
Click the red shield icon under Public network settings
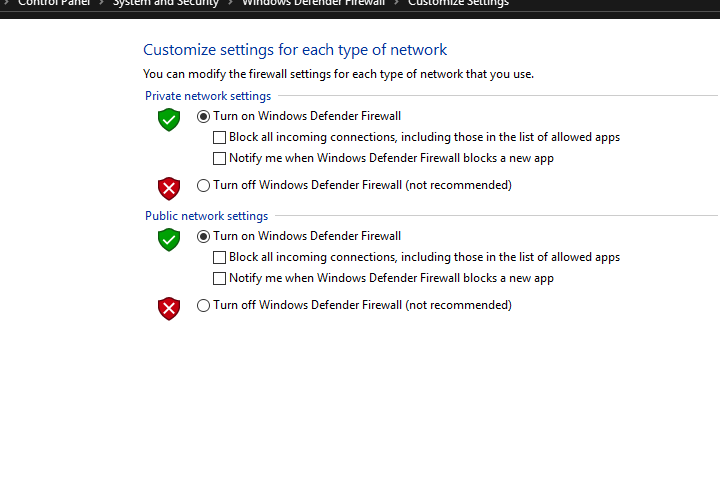169,308
